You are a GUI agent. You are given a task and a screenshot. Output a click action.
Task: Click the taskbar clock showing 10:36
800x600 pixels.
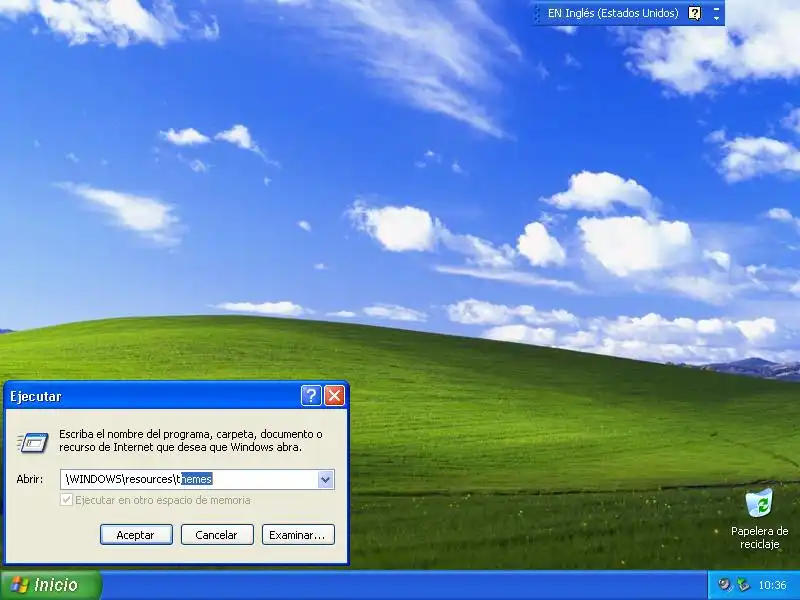click(x=772, y=585)
